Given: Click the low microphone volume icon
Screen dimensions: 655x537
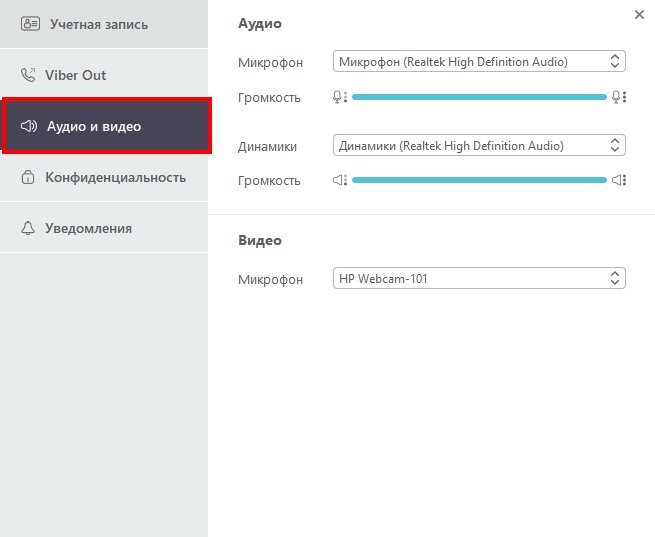Looking at the screenshot, I should 340,97.
